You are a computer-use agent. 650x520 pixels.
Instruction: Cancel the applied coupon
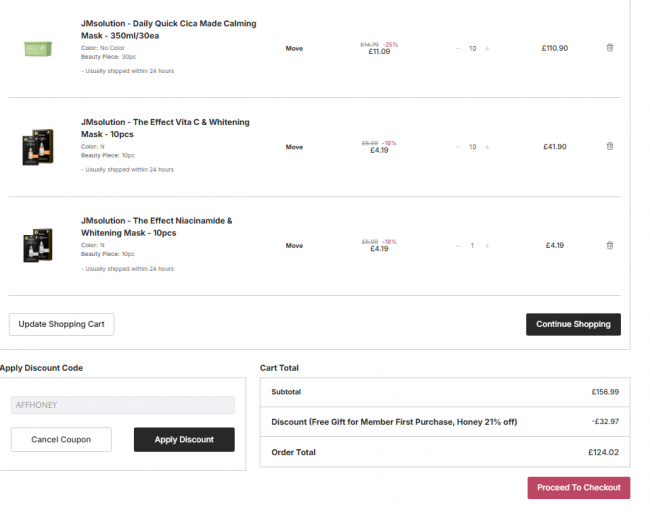point(61,439)
